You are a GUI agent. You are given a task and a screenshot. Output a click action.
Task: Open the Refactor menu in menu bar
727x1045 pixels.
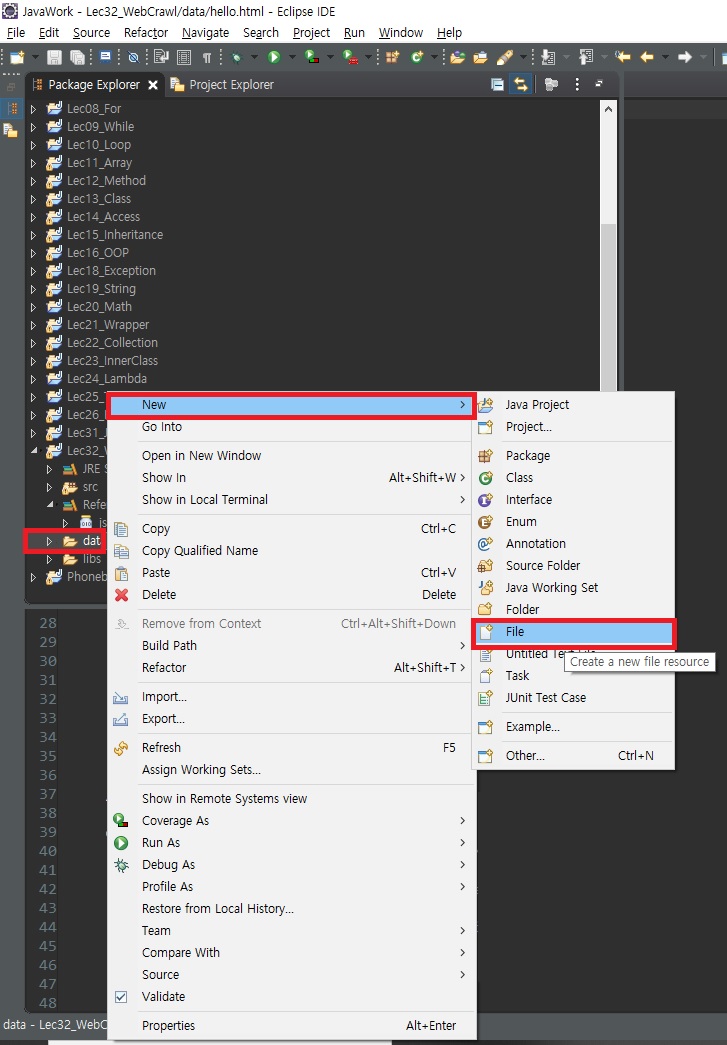click(x=146, y=33)
